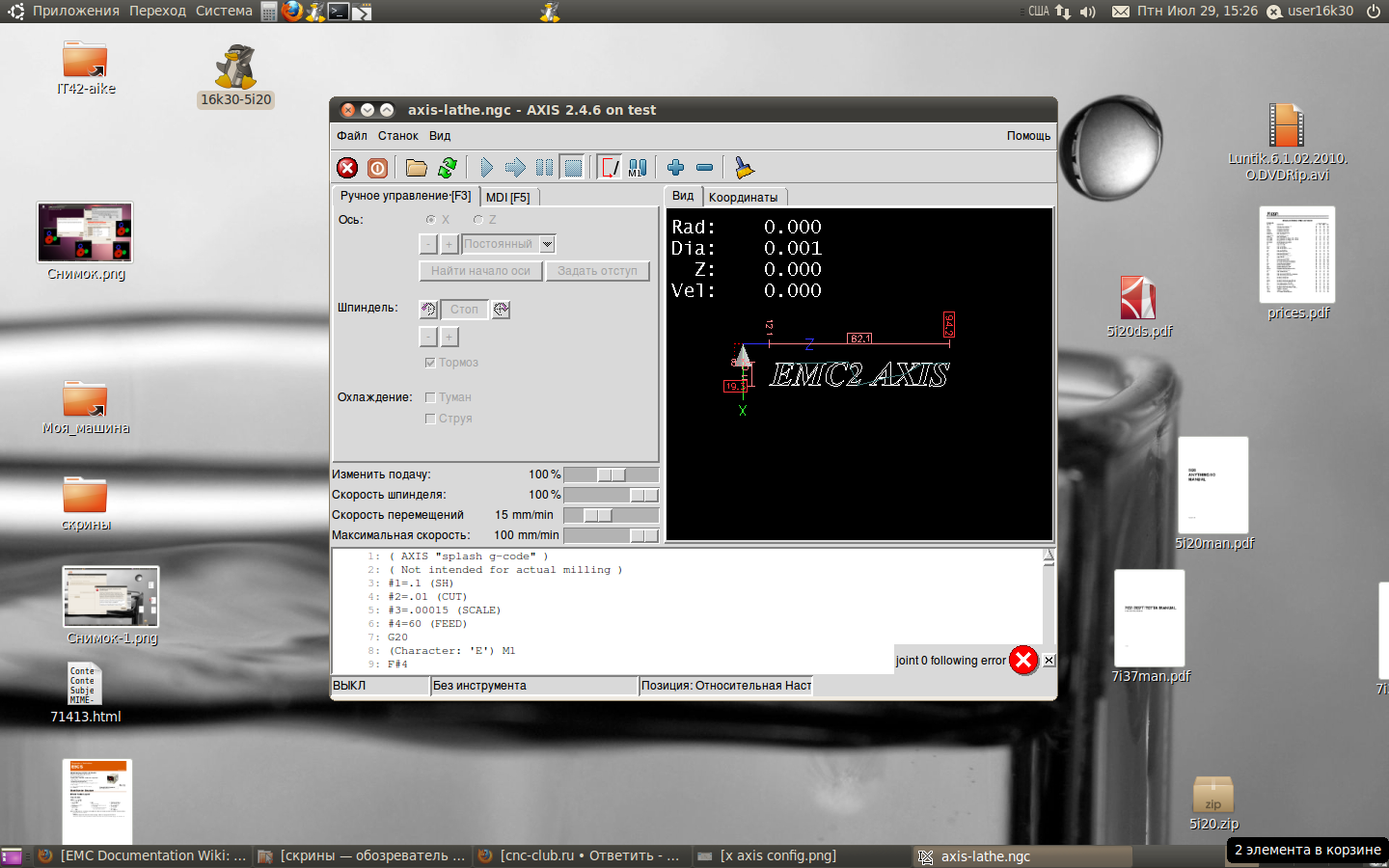Start spindle counterclockwise left of Стоп
Screen dimensions: 1389x868
[429, 310]
